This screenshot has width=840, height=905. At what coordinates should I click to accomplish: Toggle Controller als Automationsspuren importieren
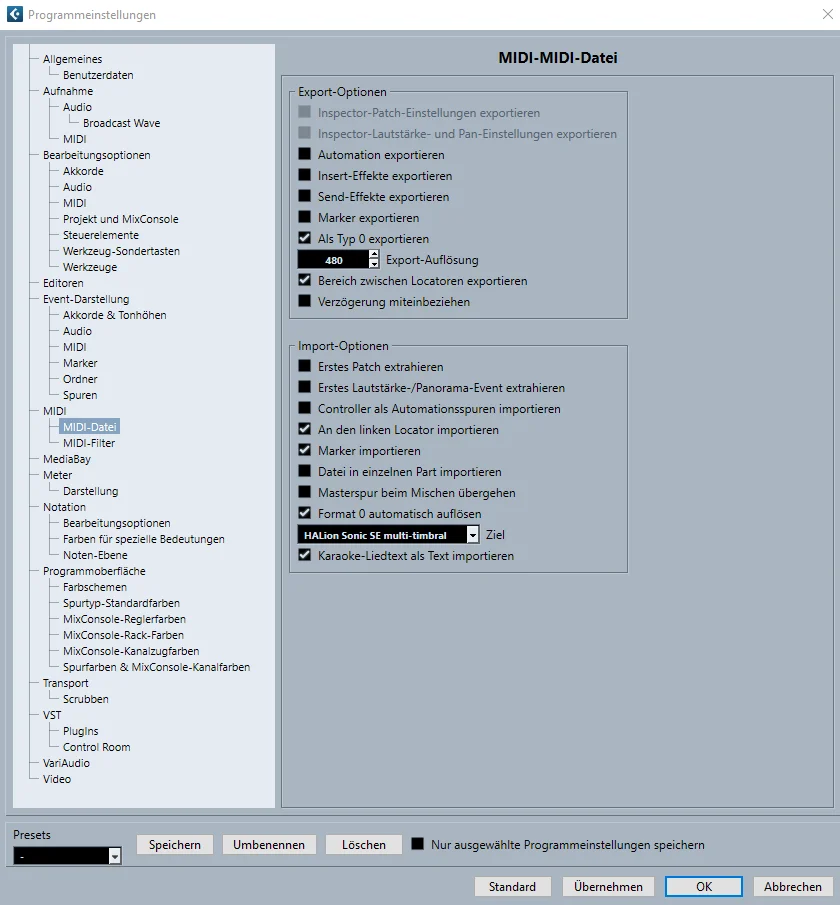tap(304, 408)
